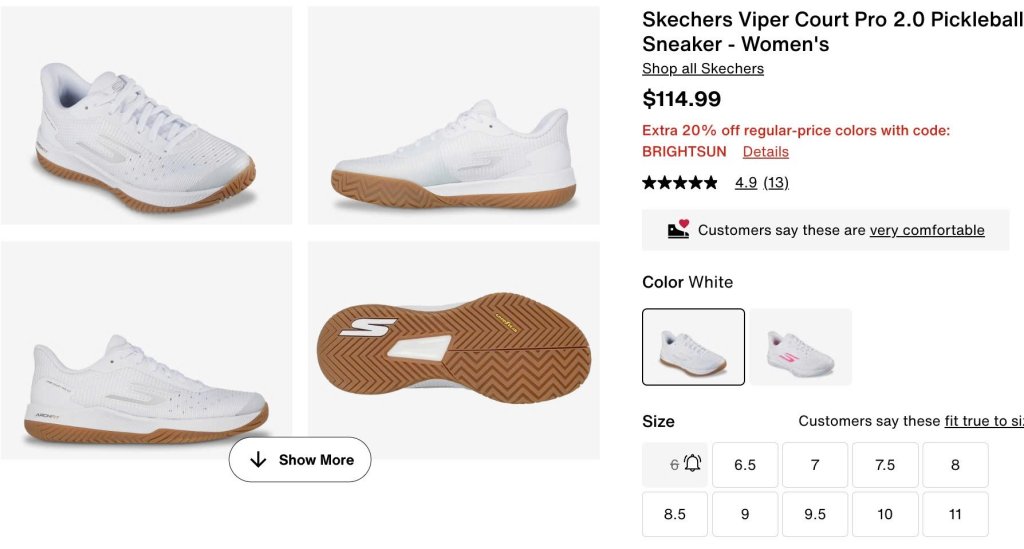Open the 13 reviews link
This screenshot has width=1024, height=549.
point(776,183)
